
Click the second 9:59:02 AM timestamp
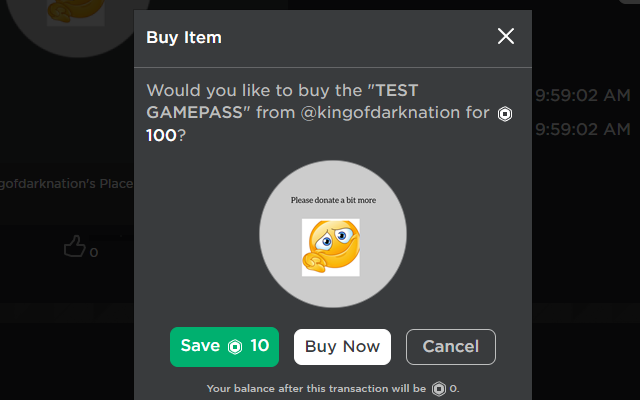pyautogui.click(x=581, y=130)
